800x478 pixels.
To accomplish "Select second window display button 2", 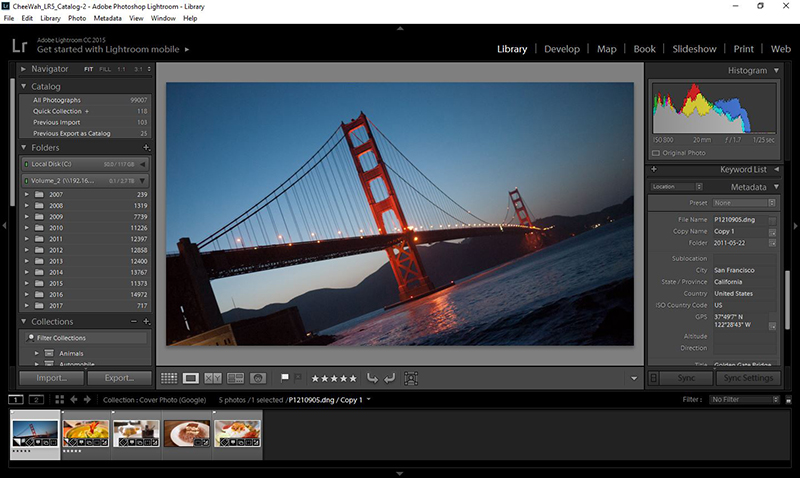I will [36, 399].
